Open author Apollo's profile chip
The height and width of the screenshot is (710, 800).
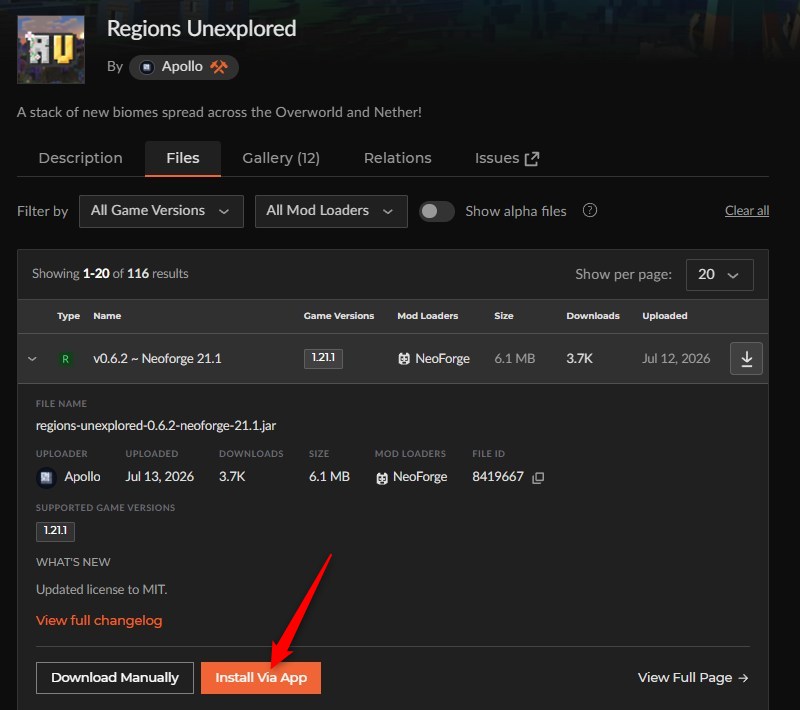pos(184,67)
